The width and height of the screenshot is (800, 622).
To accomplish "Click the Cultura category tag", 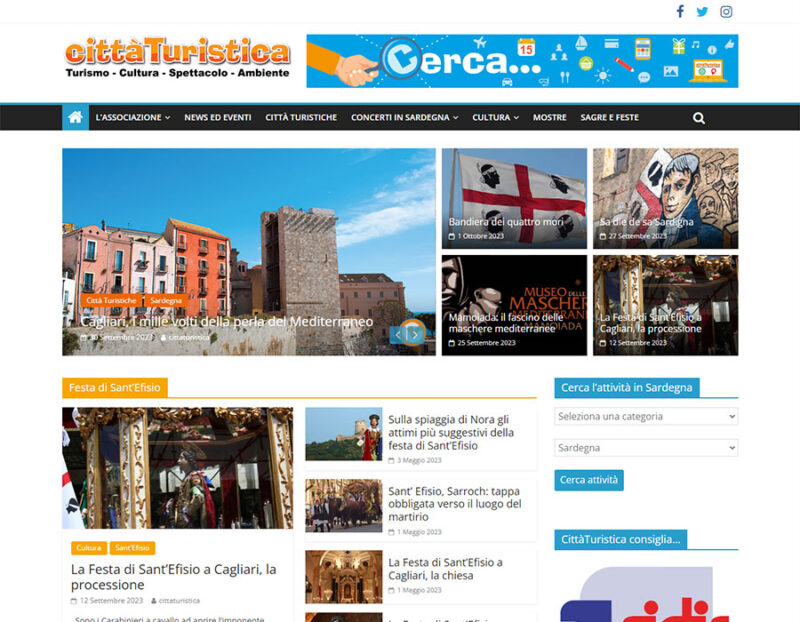I will coord(87,548).
